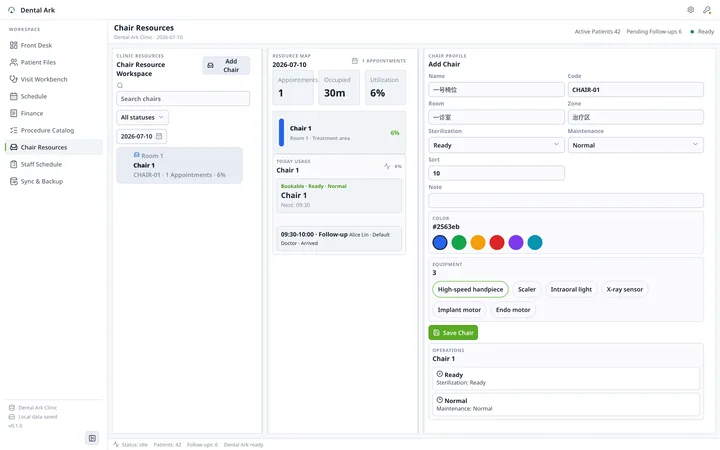Enable X-ray sensor equipment chip
The height and width of the screenshot is (450, 720).
coord(624,289)
